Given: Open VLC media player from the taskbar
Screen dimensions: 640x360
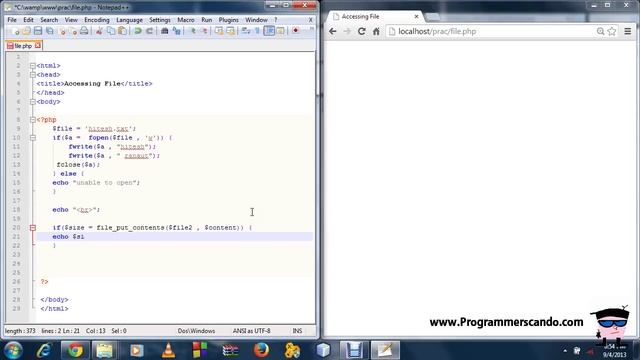Looking at the screenshot, I should [x=168, y=350].
